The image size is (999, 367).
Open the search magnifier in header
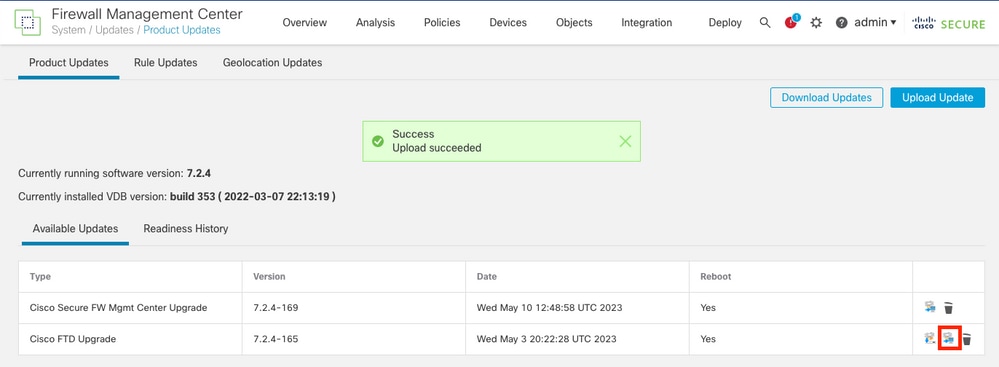(765, 22)
